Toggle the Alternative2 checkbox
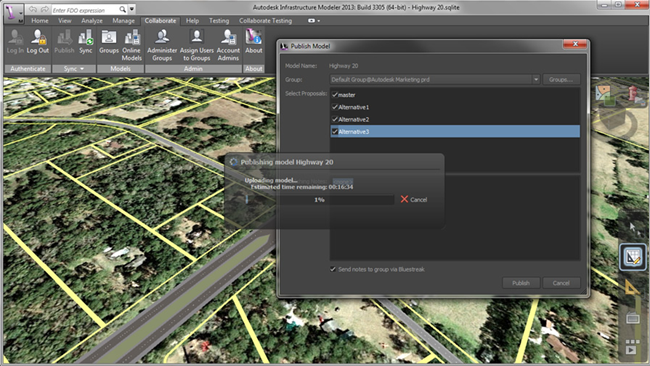The image size is (650, 366). tap(335, 119)
